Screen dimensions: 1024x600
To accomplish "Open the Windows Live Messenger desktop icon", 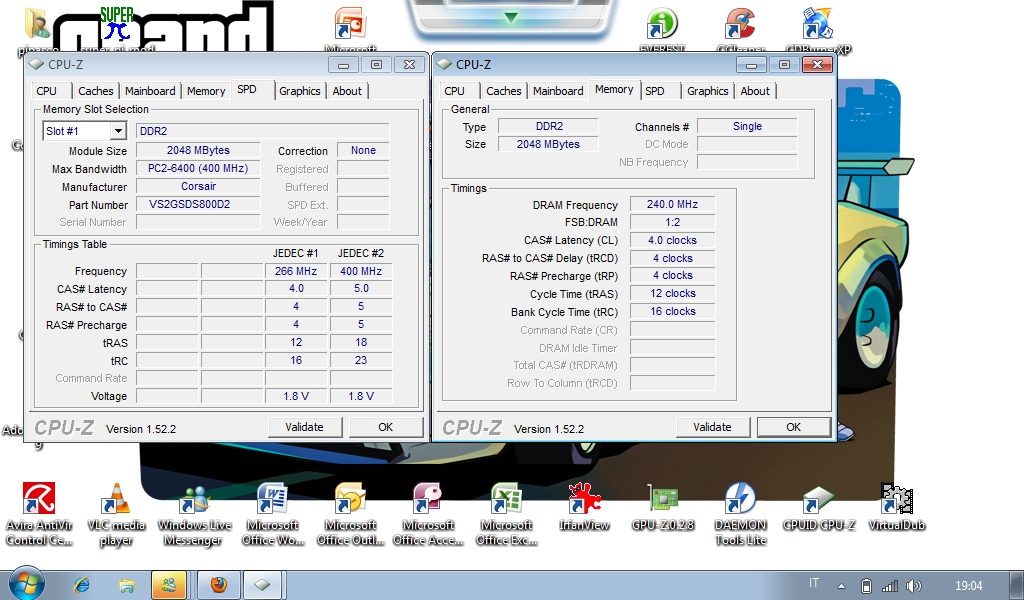I will coord(194,500).
